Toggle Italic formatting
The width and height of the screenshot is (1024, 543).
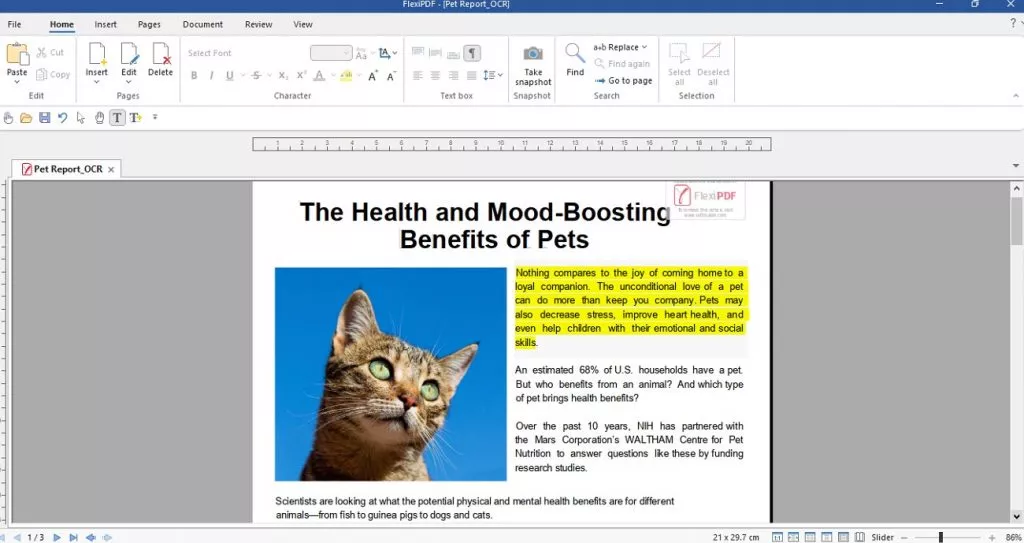point(211,76)
